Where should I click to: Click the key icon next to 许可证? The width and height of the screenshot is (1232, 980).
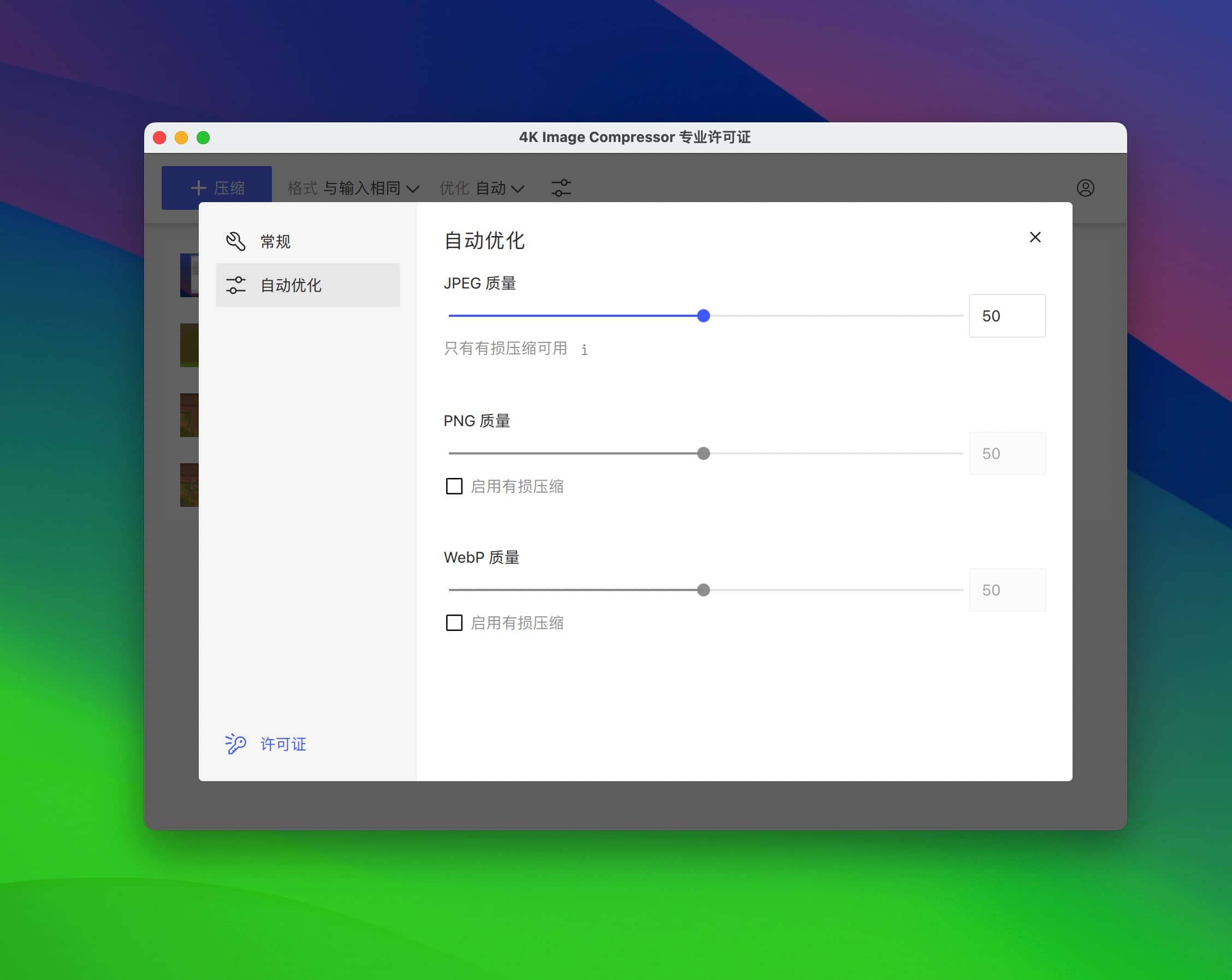pyautogui.click(x=235, y=744)
